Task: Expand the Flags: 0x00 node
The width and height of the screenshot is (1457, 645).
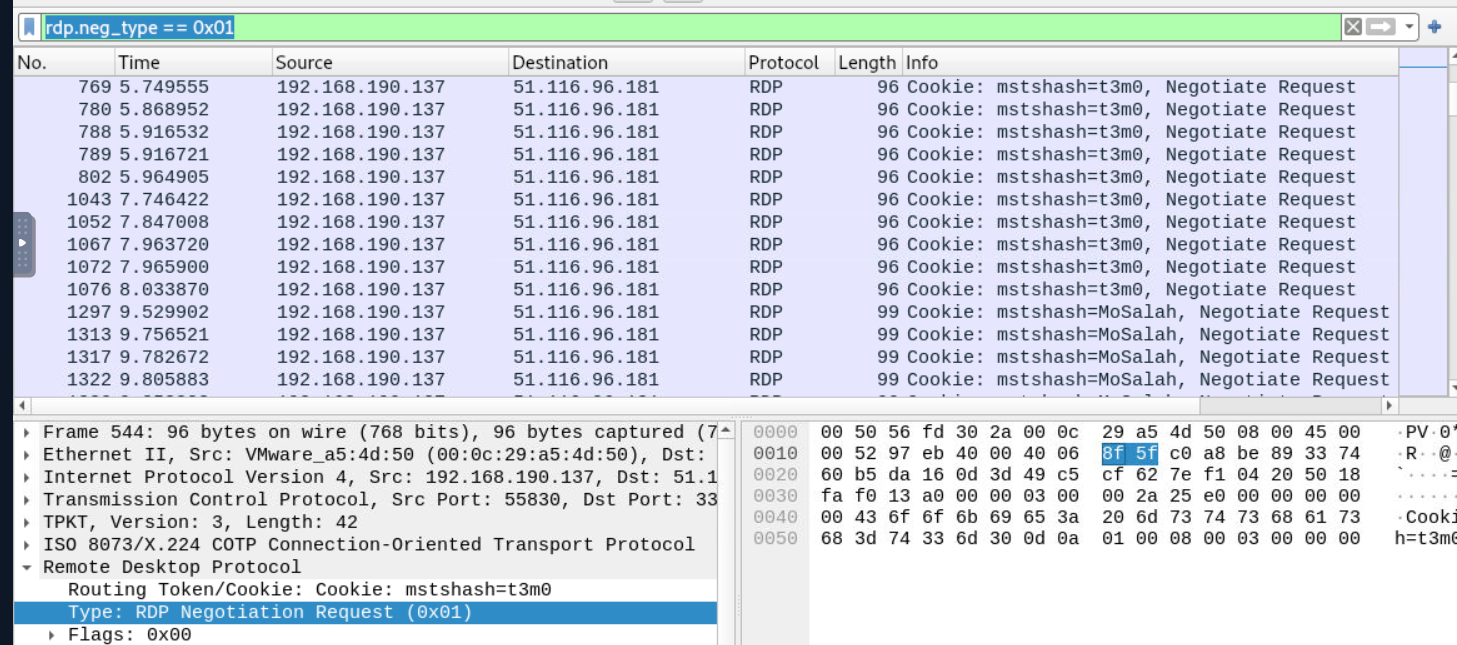Action: 53,635
